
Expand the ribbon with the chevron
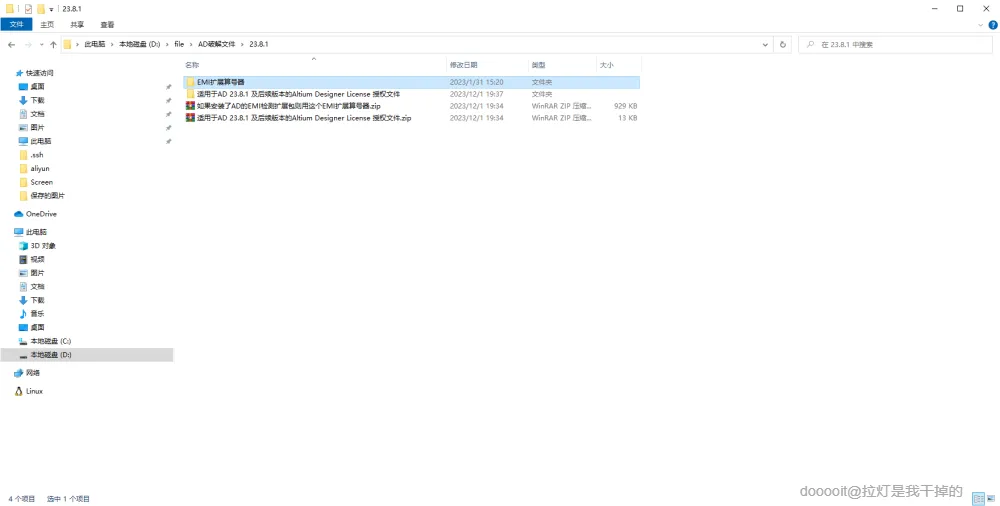coord(980,25)
